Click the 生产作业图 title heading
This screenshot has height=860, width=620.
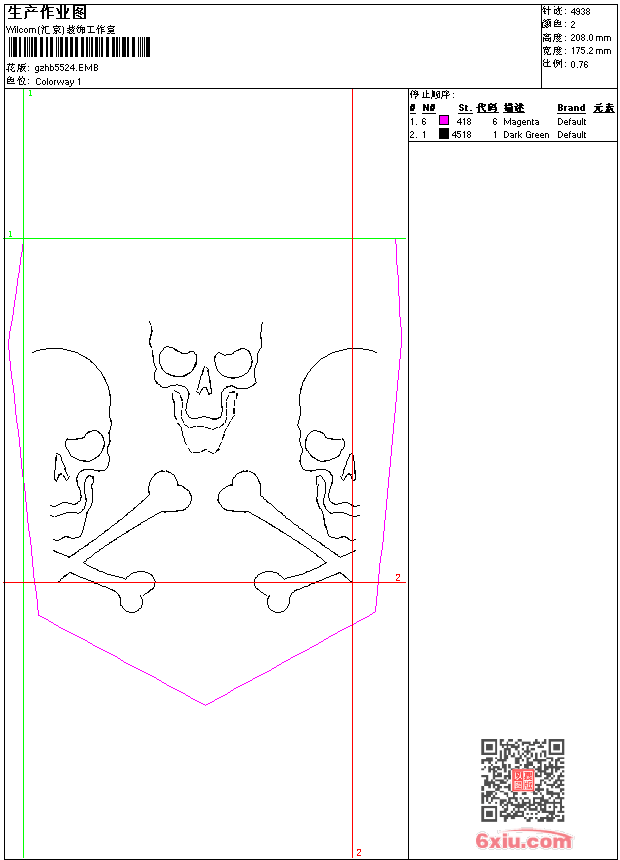[40, 13]
